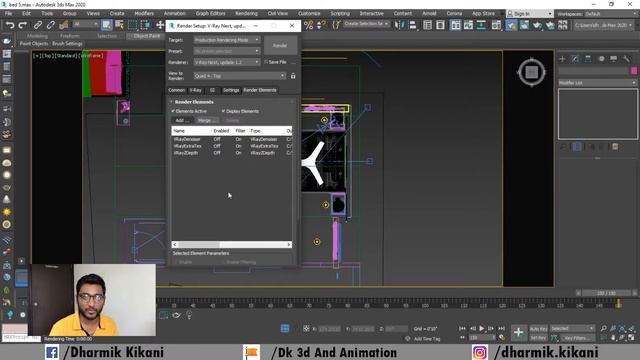Toggle the View to Render lock
Viewport: 640px width, 360px height.
point(293,76)
